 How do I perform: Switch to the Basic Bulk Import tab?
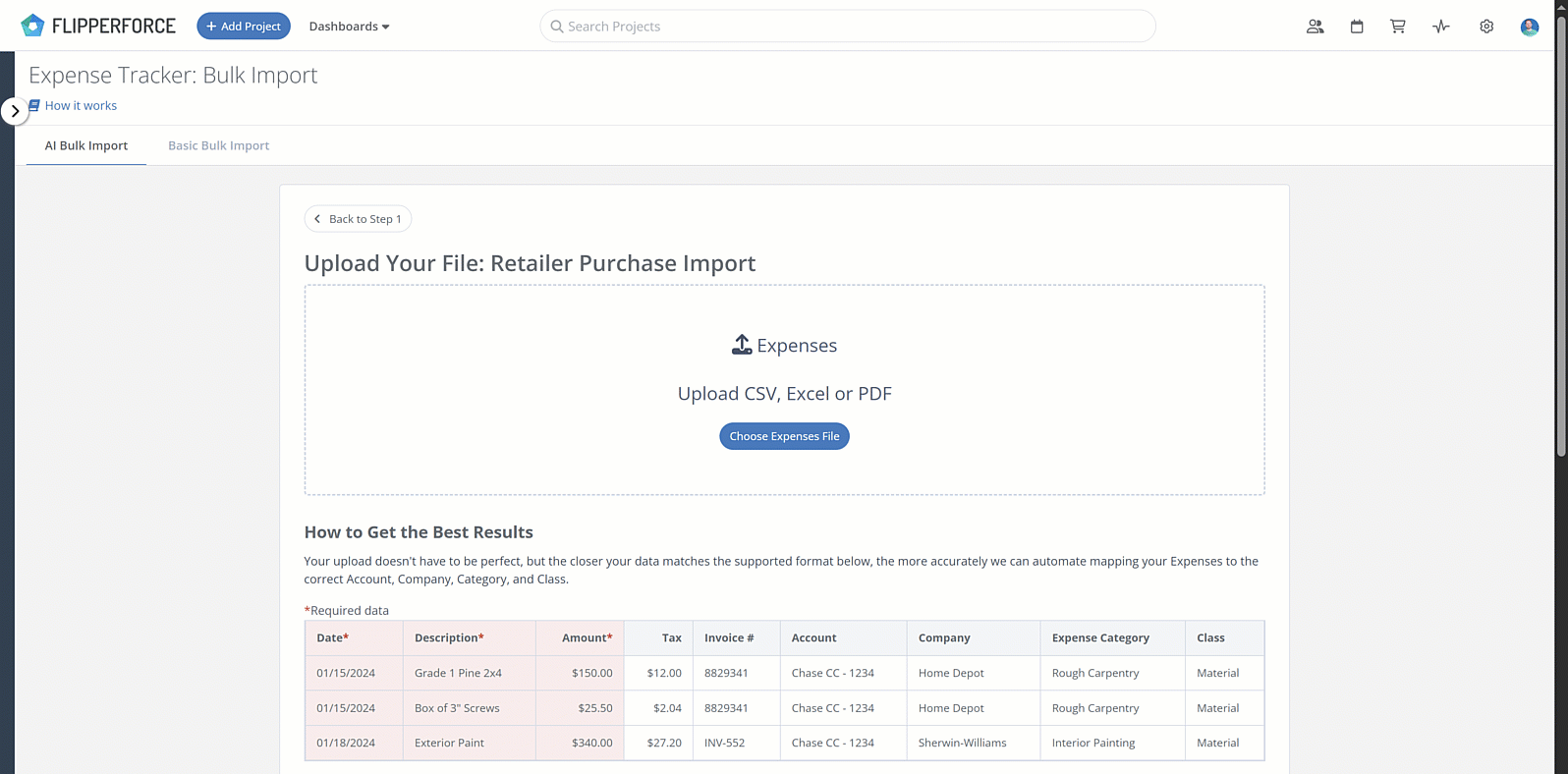[x=218, y=145]
